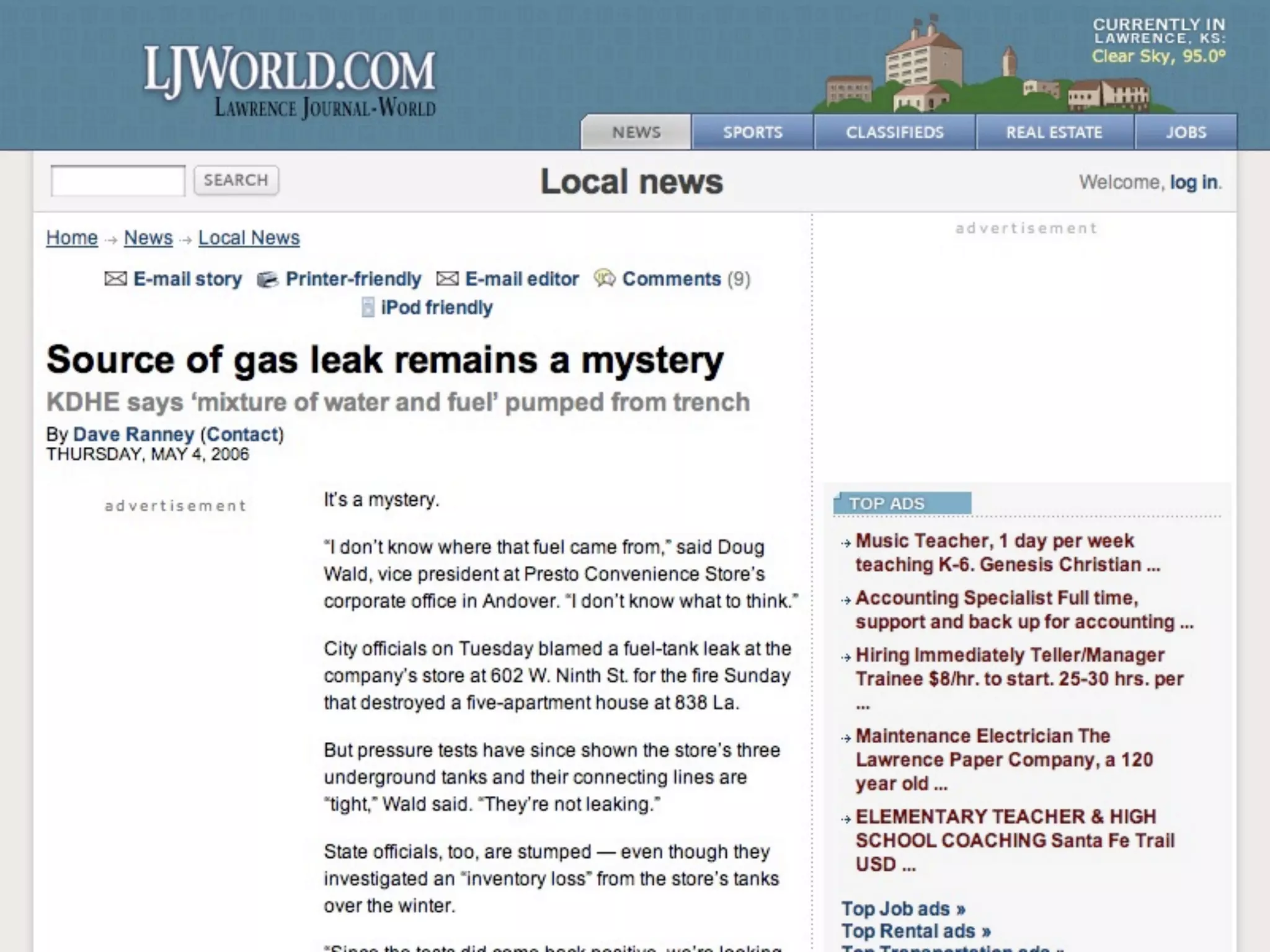Click the Comments speech bubble icon
The height and width of the screenshot is (952, 1270).
(604, 278)
